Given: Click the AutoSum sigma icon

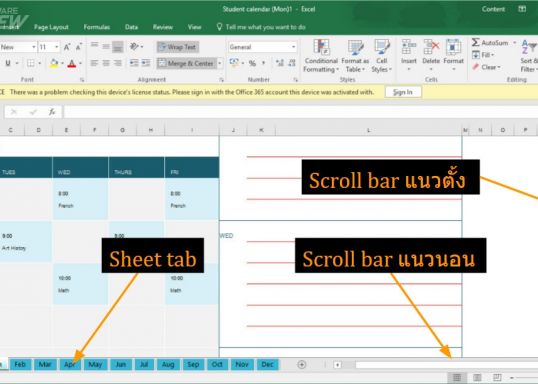Looking at the screenshot, I should (x=476, y=43).
